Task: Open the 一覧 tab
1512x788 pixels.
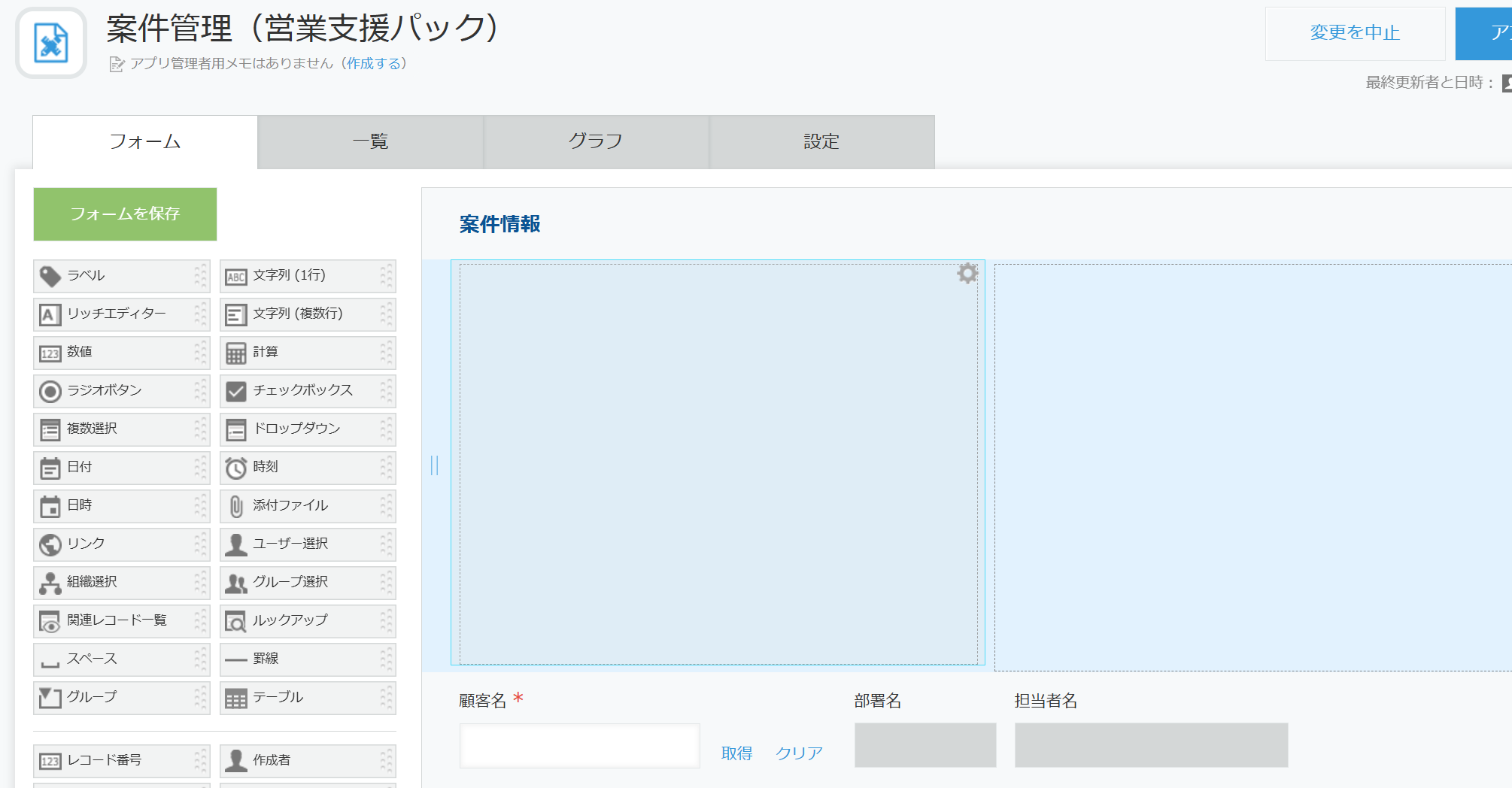Action: pyautogui.click(x=371, y=141)
